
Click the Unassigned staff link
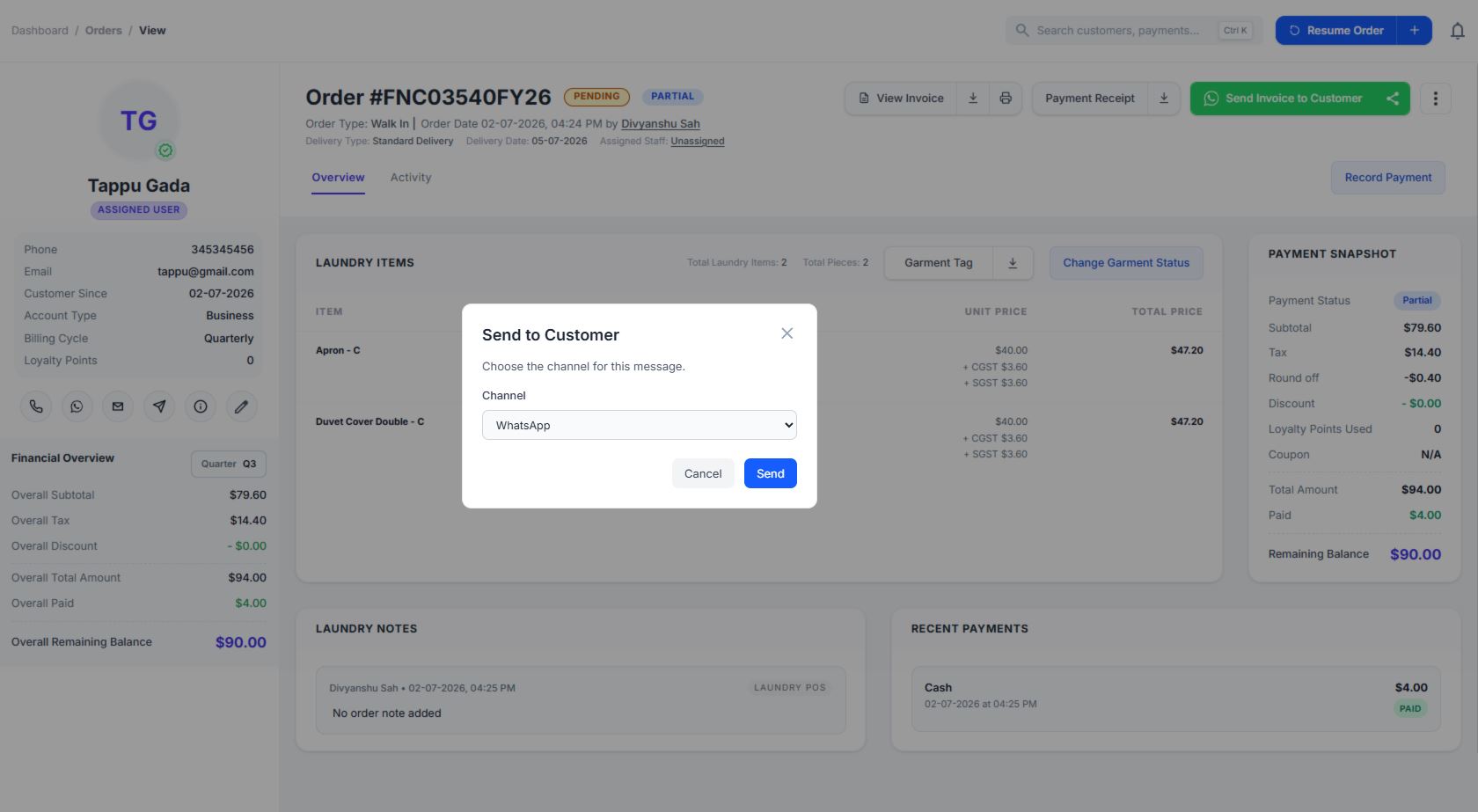(698, 141)
